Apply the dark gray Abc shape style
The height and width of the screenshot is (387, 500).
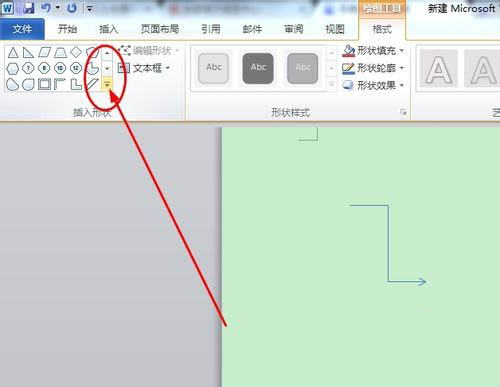(258, 68)
